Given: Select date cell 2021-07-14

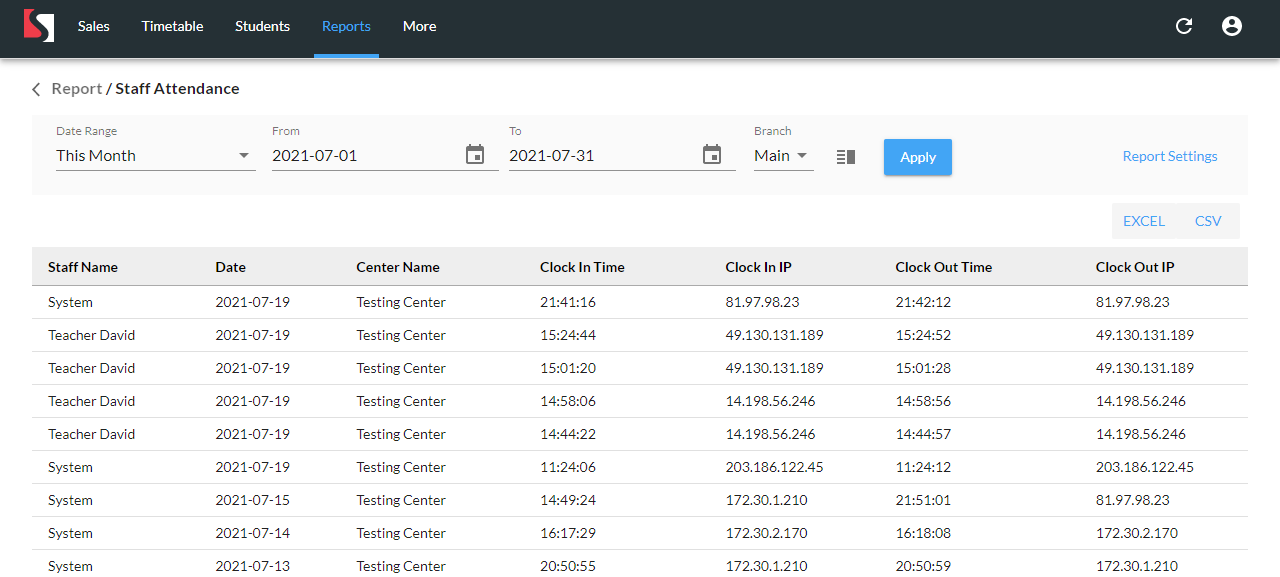Looking at the screenshot, I should click(253, 533).
